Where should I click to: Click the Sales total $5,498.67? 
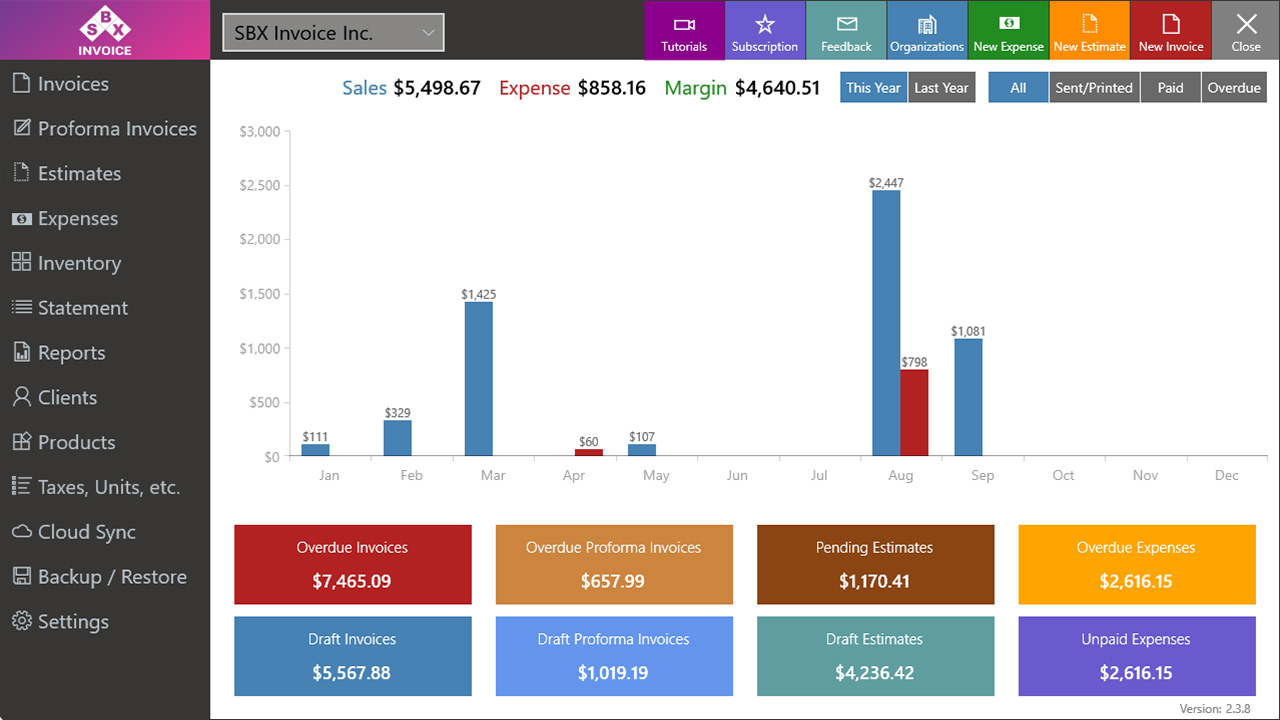coord(437,88)
